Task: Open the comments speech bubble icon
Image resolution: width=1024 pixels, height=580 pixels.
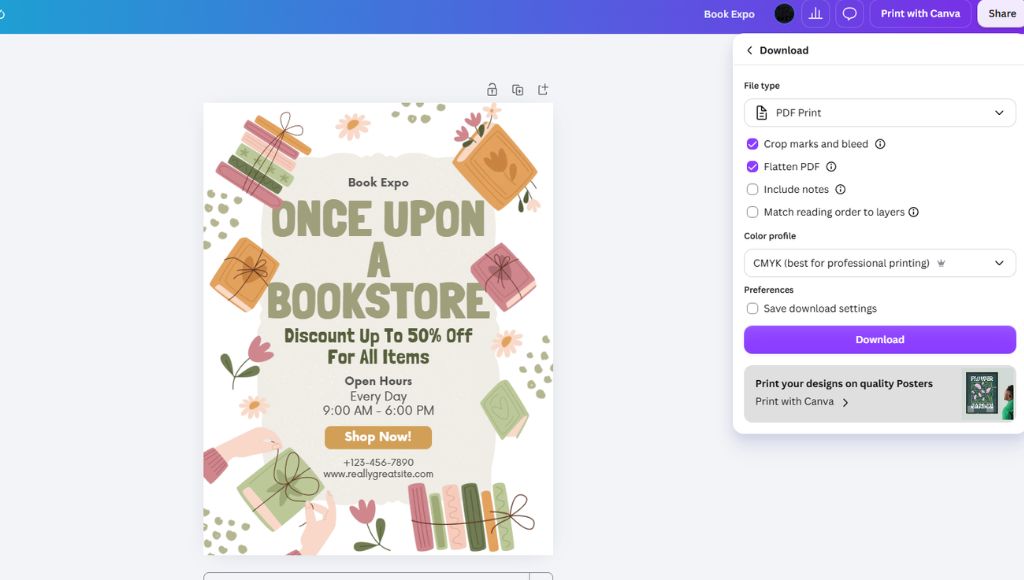Action: coord(850,14)
